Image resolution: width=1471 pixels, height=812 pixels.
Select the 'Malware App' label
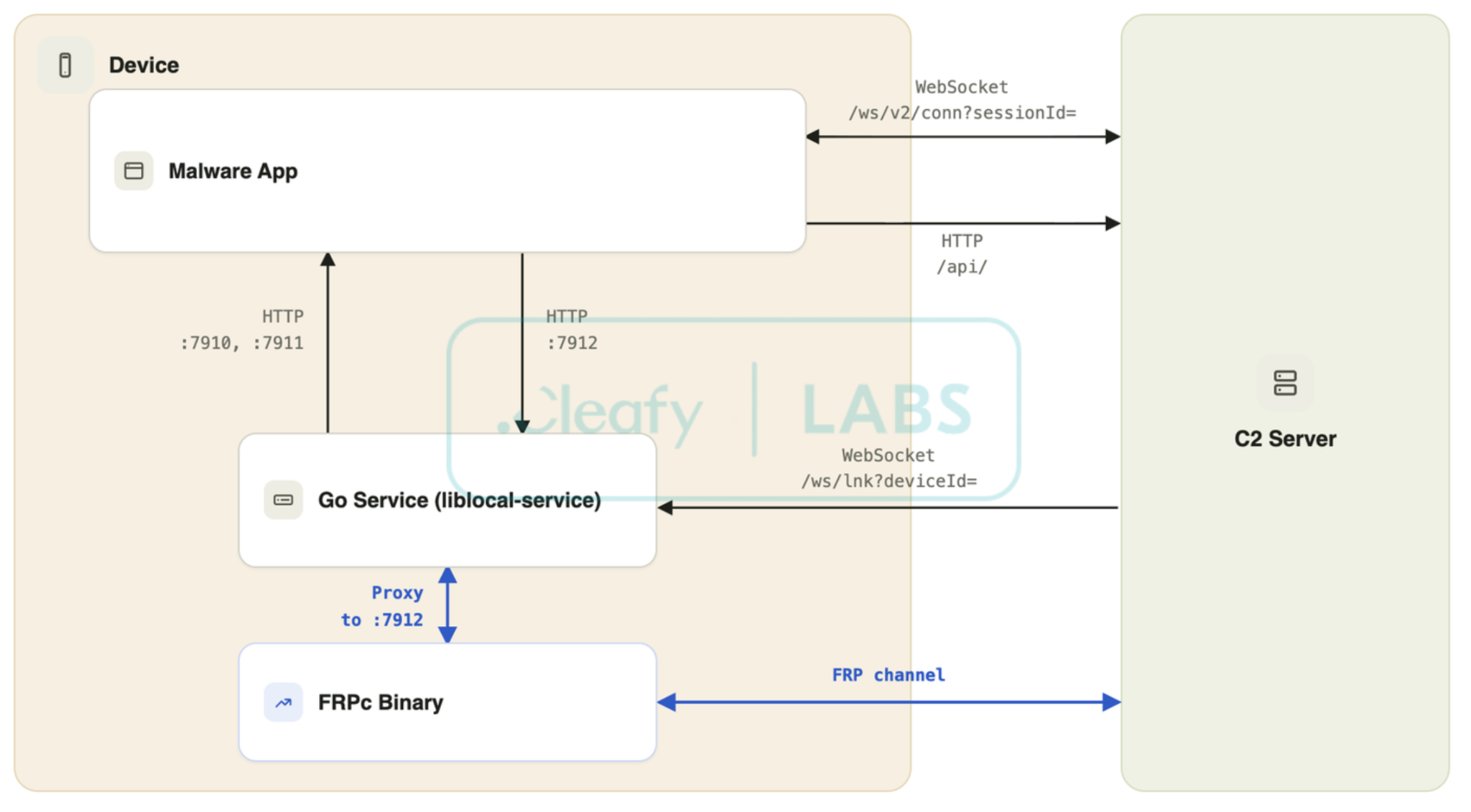233,171
